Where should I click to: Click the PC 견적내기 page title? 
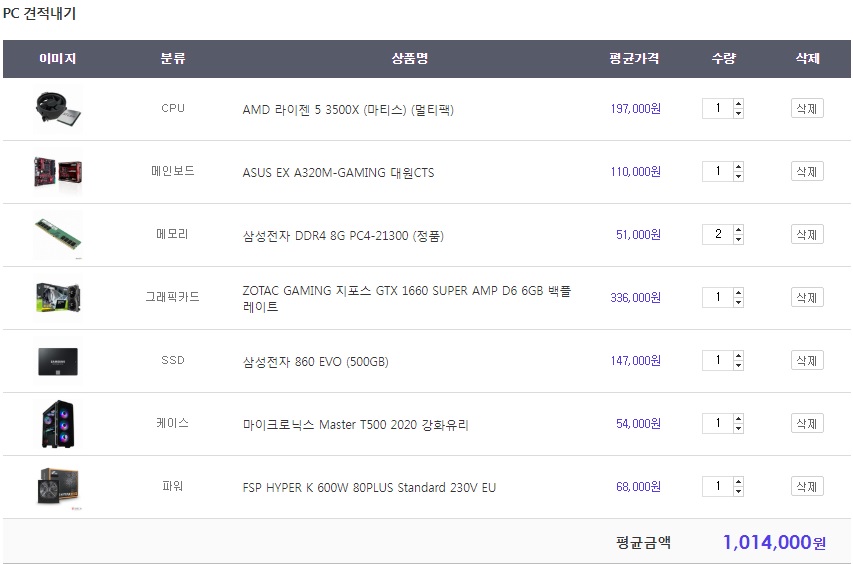tap(39, 13)
